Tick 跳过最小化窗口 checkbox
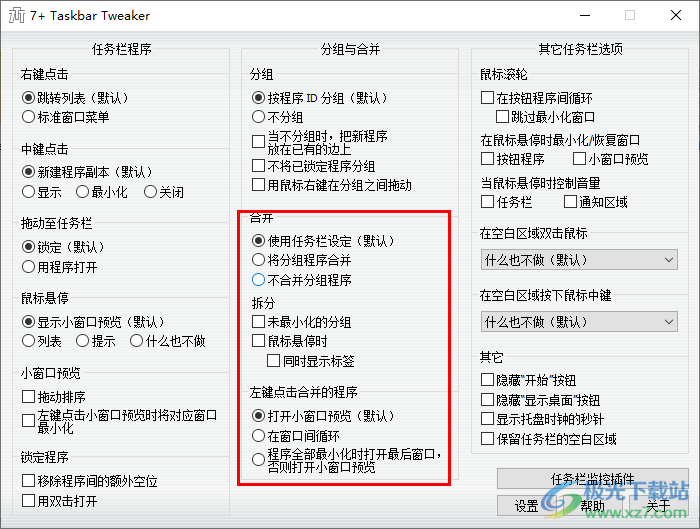 click(502, 117)
